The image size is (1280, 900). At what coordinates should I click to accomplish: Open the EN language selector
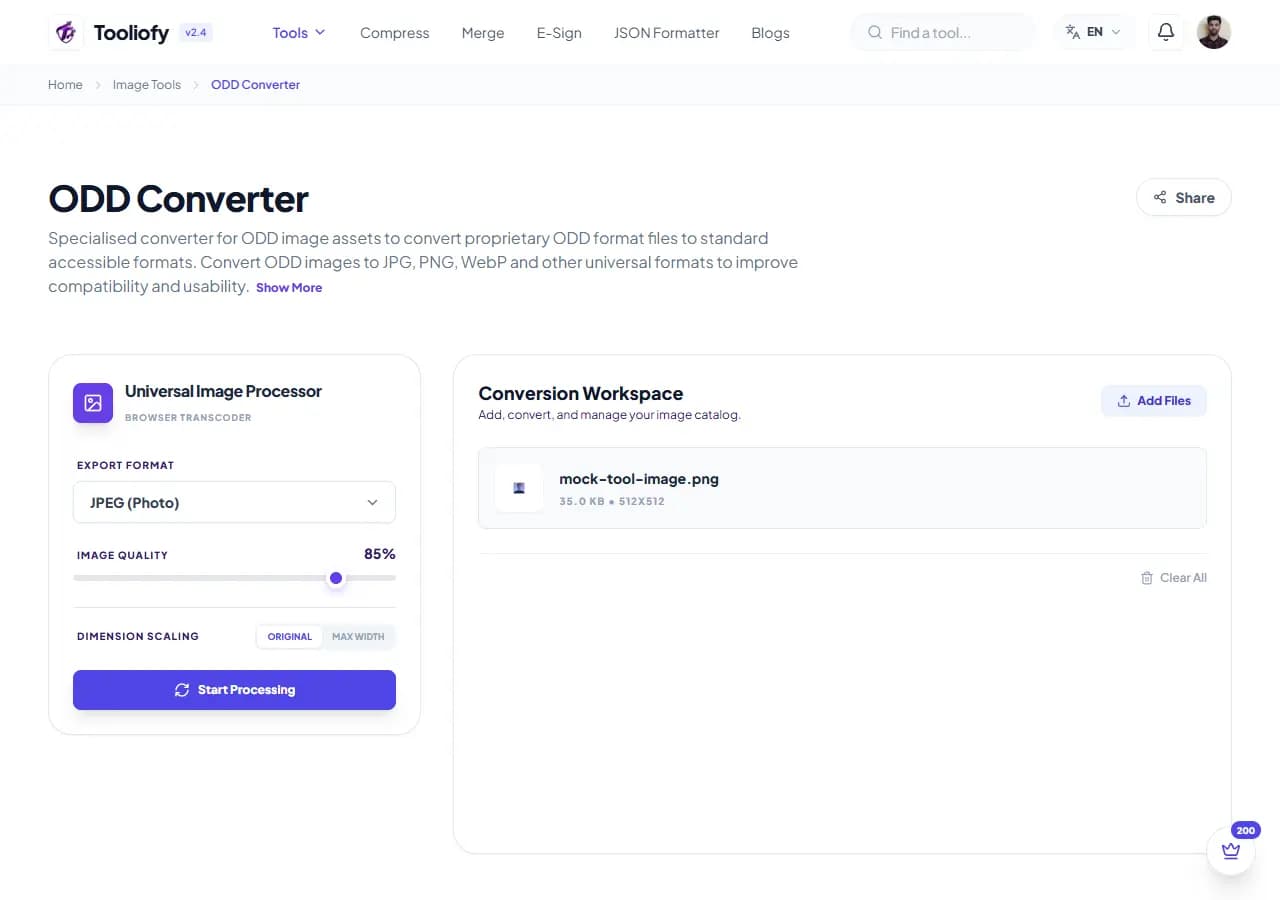coord(1094,32)
